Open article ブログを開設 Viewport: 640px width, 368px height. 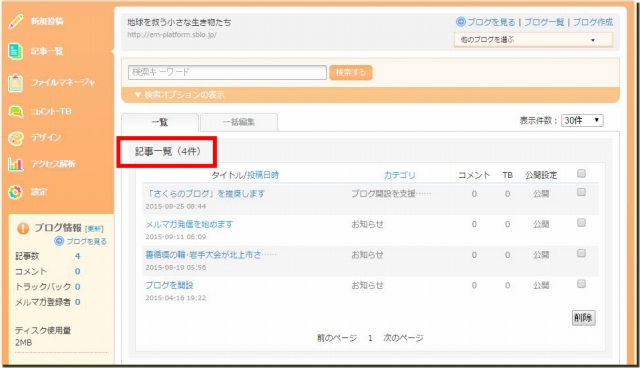[169, 285]
